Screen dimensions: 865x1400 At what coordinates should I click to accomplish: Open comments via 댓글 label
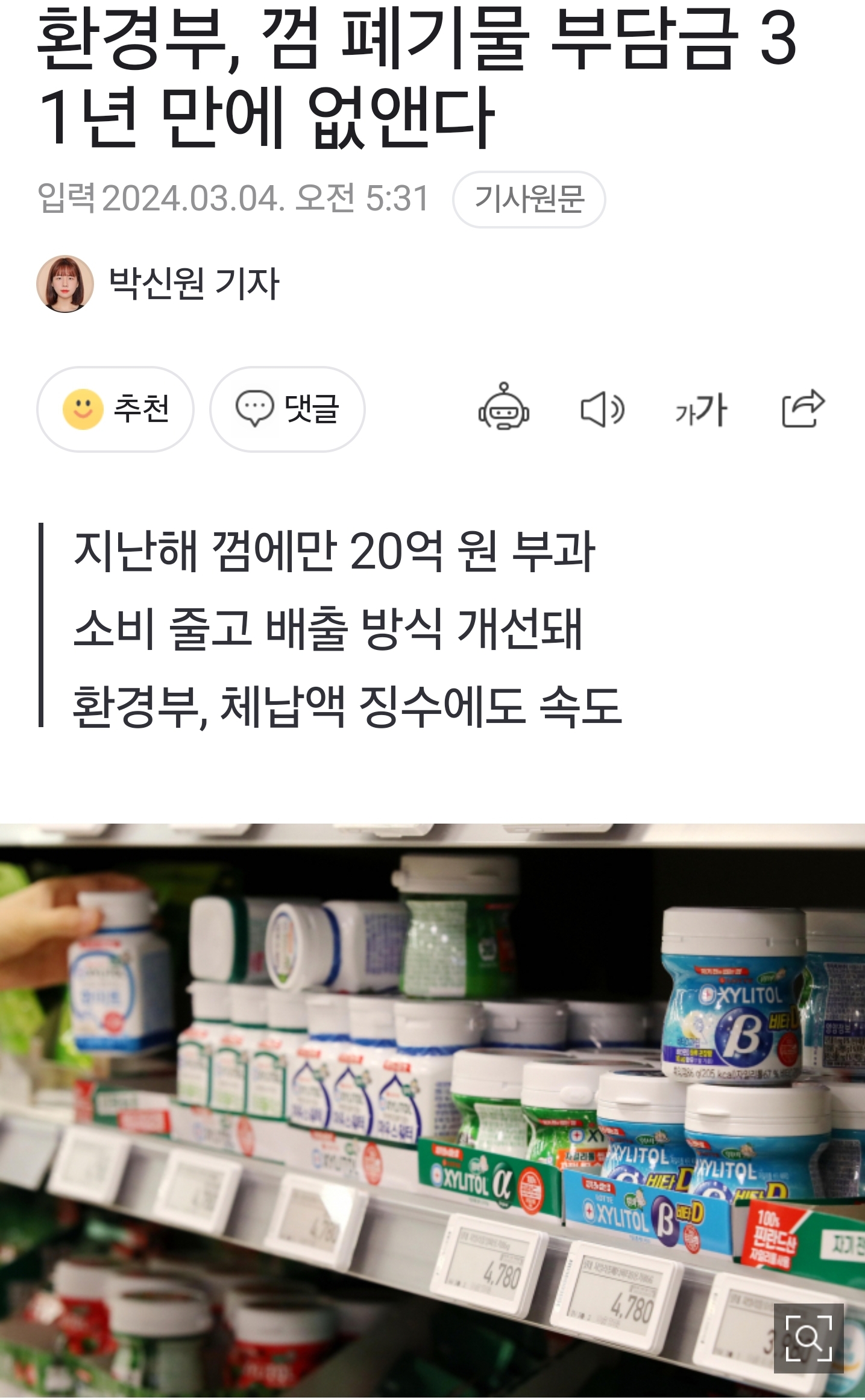(x=312, y=409)
